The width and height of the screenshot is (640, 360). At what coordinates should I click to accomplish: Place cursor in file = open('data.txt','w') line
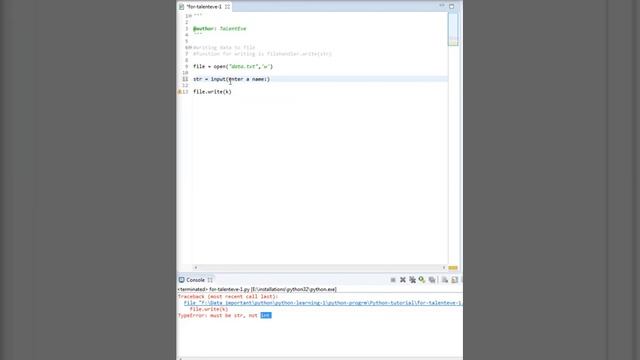click(x=233, y=66)
